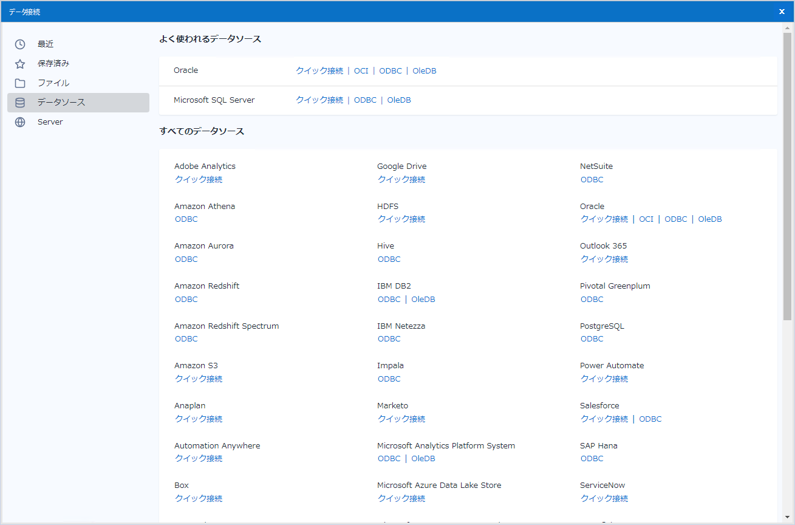Screen dimensions: 795x525
Task: Open quick connect for Anaplan
Action: click(199, 419)
